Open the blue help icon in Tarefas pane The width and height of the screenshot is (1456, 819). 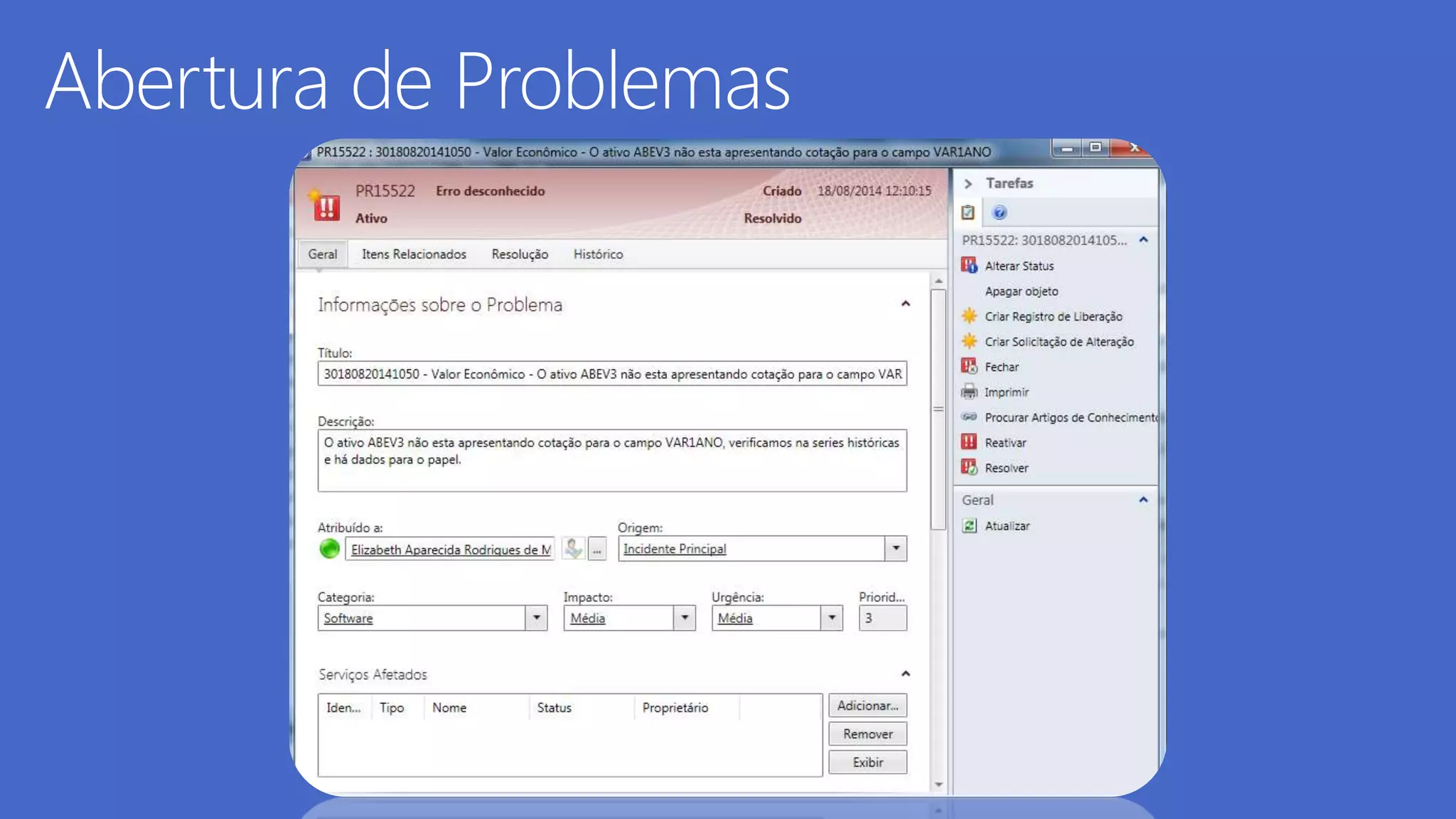pos(999,212)
